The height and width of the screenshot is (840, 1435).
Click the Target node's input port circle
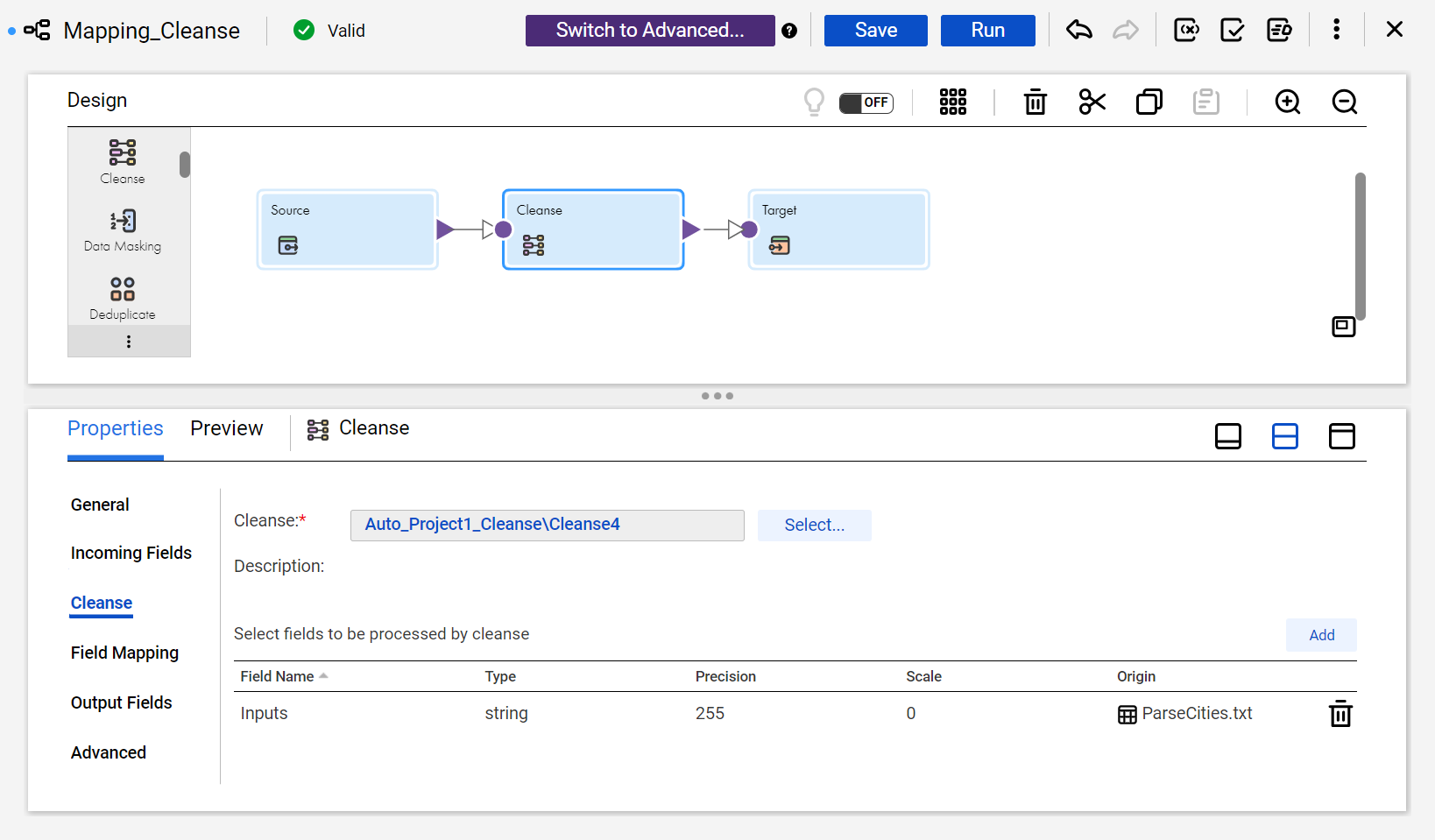(749, 229)
